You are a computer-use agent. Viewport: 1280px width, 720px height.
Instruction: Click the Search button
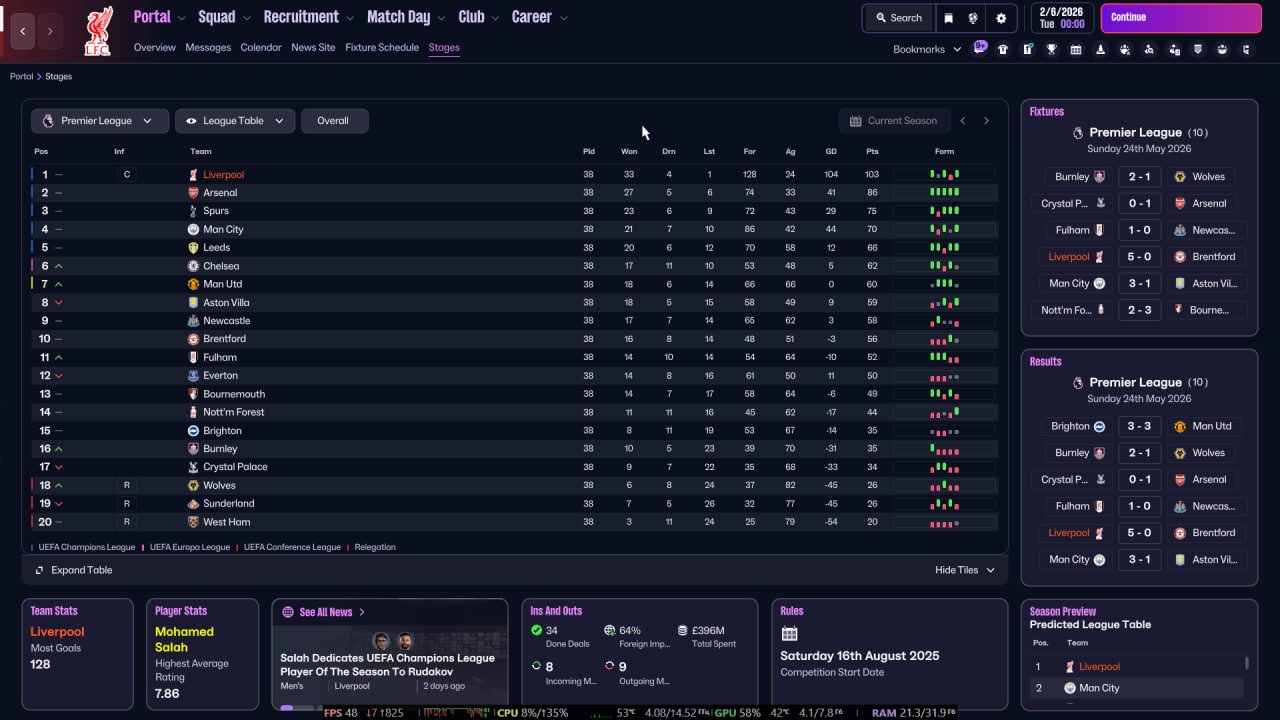pyautogui.click(x=898, y=18)
